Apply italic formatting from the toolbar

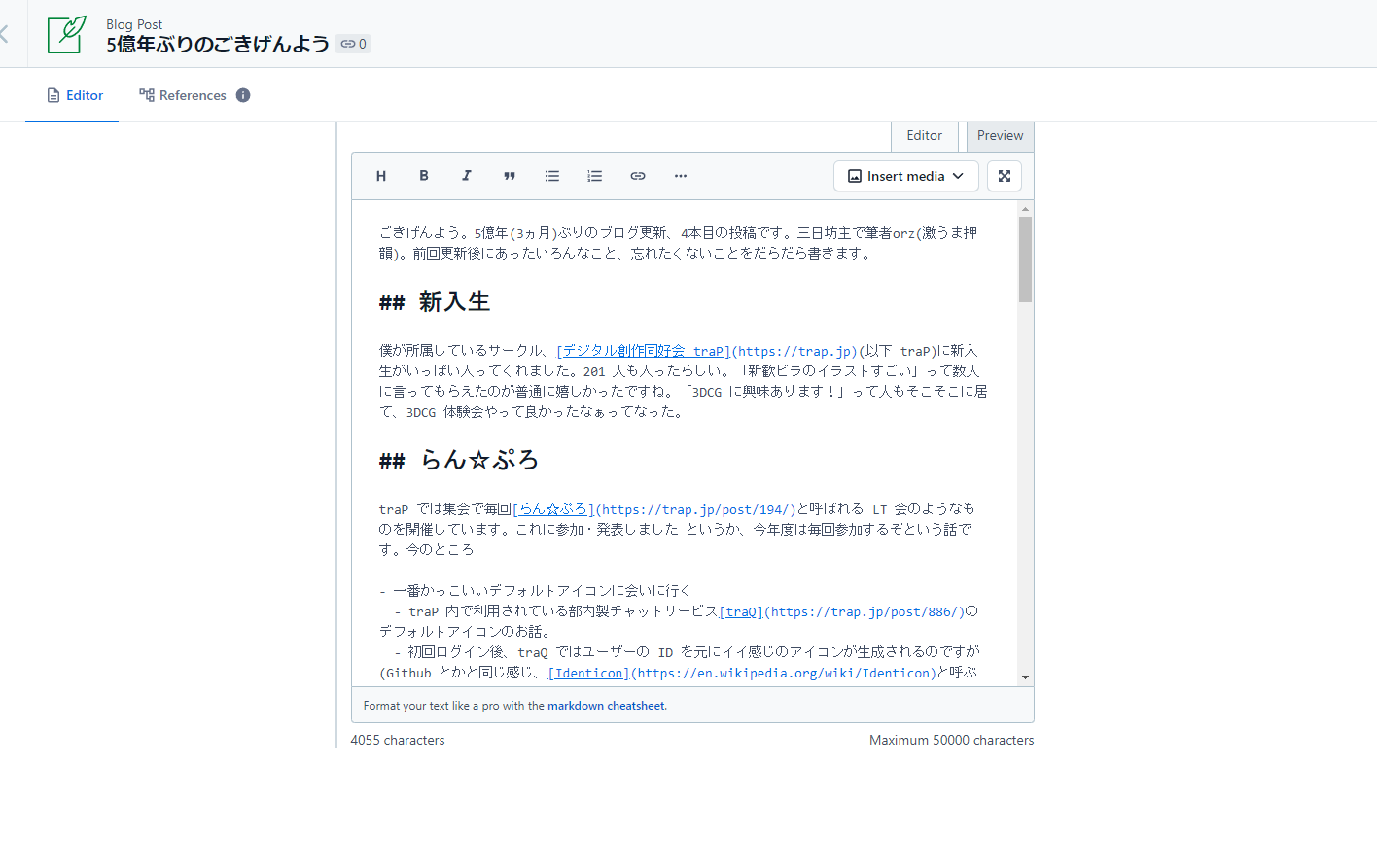tap(467, 176)
